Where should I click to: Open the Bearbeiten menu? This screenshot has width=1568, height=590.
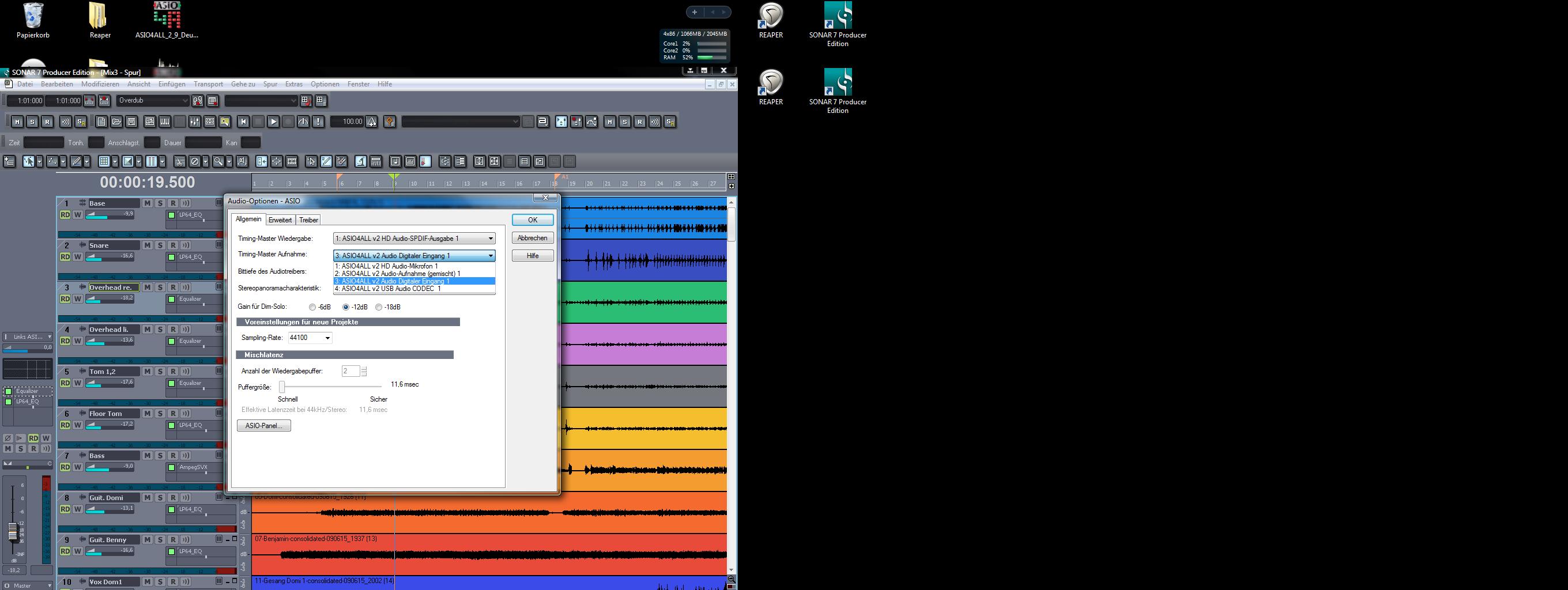56,84
